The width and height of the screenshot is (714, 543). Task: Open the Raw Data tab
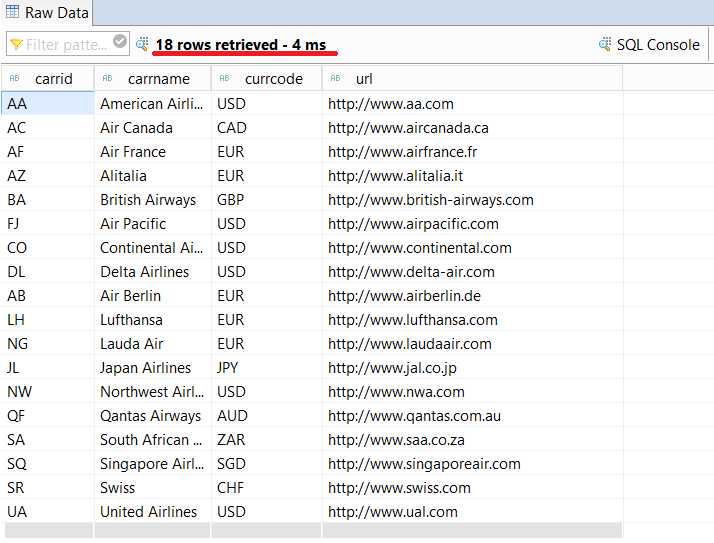tap(47, 12)
